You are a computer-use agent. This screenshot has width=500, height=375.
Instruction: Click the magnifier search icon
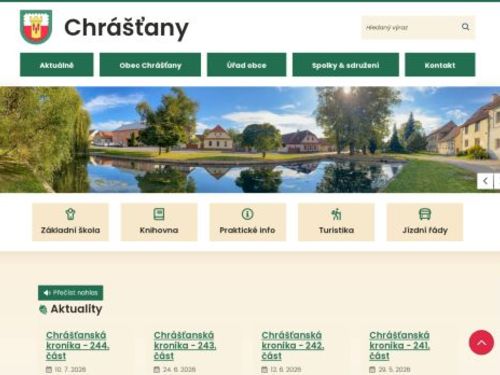click(465, 27)
